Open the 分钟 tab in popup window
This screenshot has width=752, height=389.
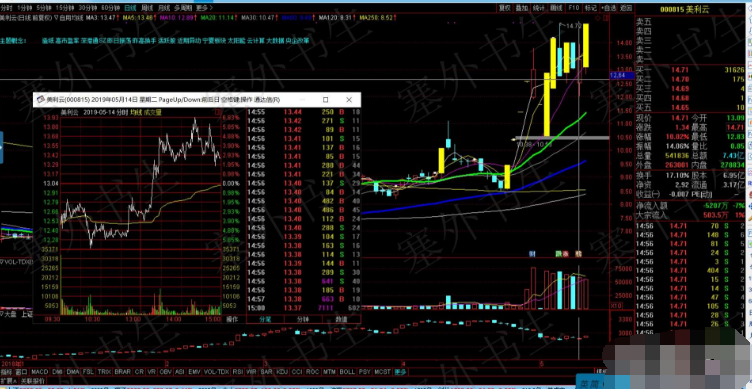[x=303, y=319]
